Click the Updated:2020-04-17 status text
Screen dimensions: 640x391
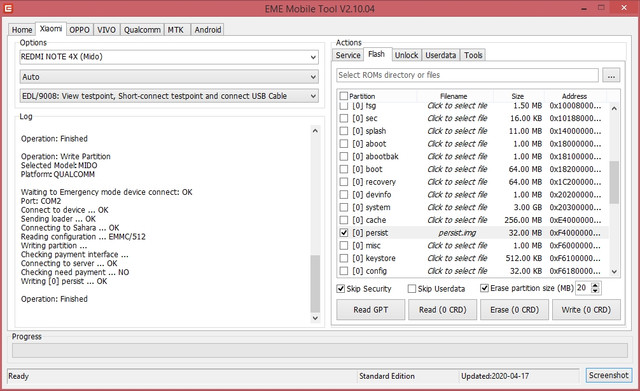point(495,376)
